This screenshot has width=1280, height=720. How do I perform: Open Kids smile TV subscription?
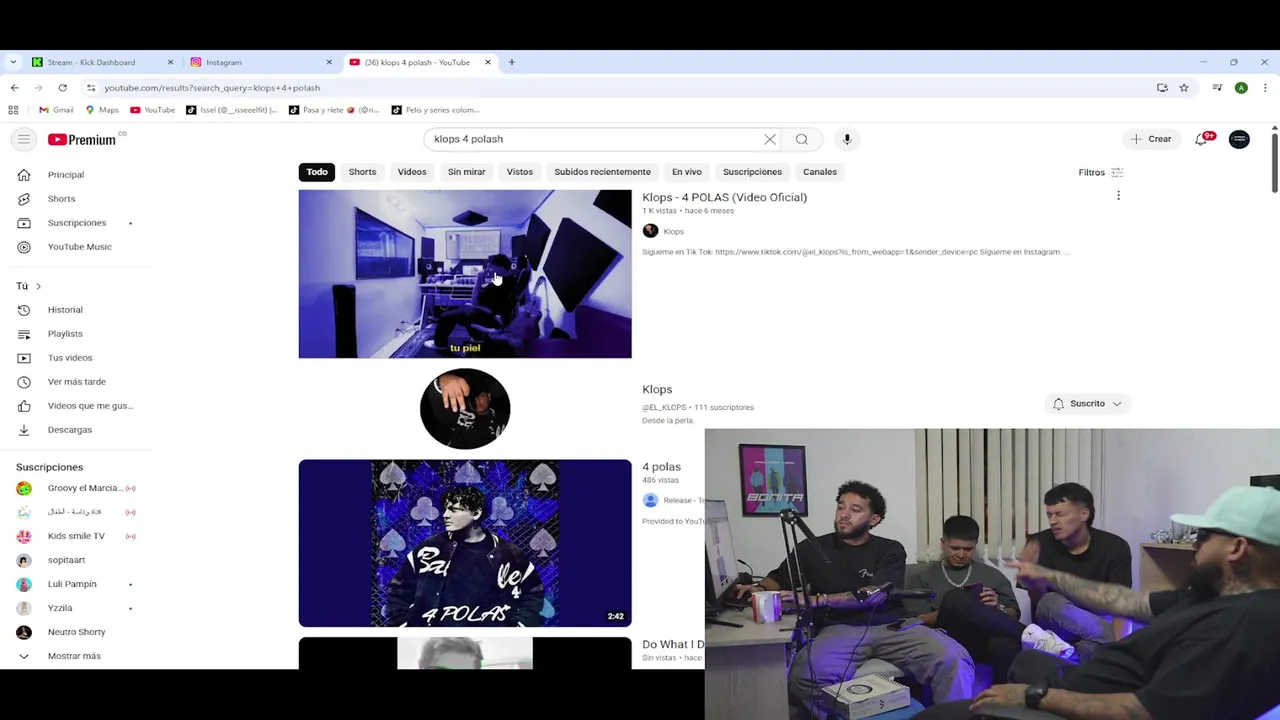(76, 536)
